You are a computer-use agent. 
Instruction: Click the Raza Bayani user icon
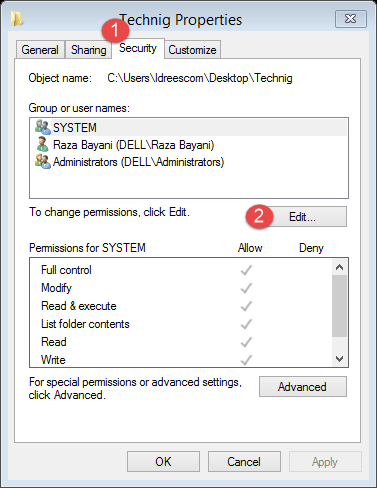42,144
